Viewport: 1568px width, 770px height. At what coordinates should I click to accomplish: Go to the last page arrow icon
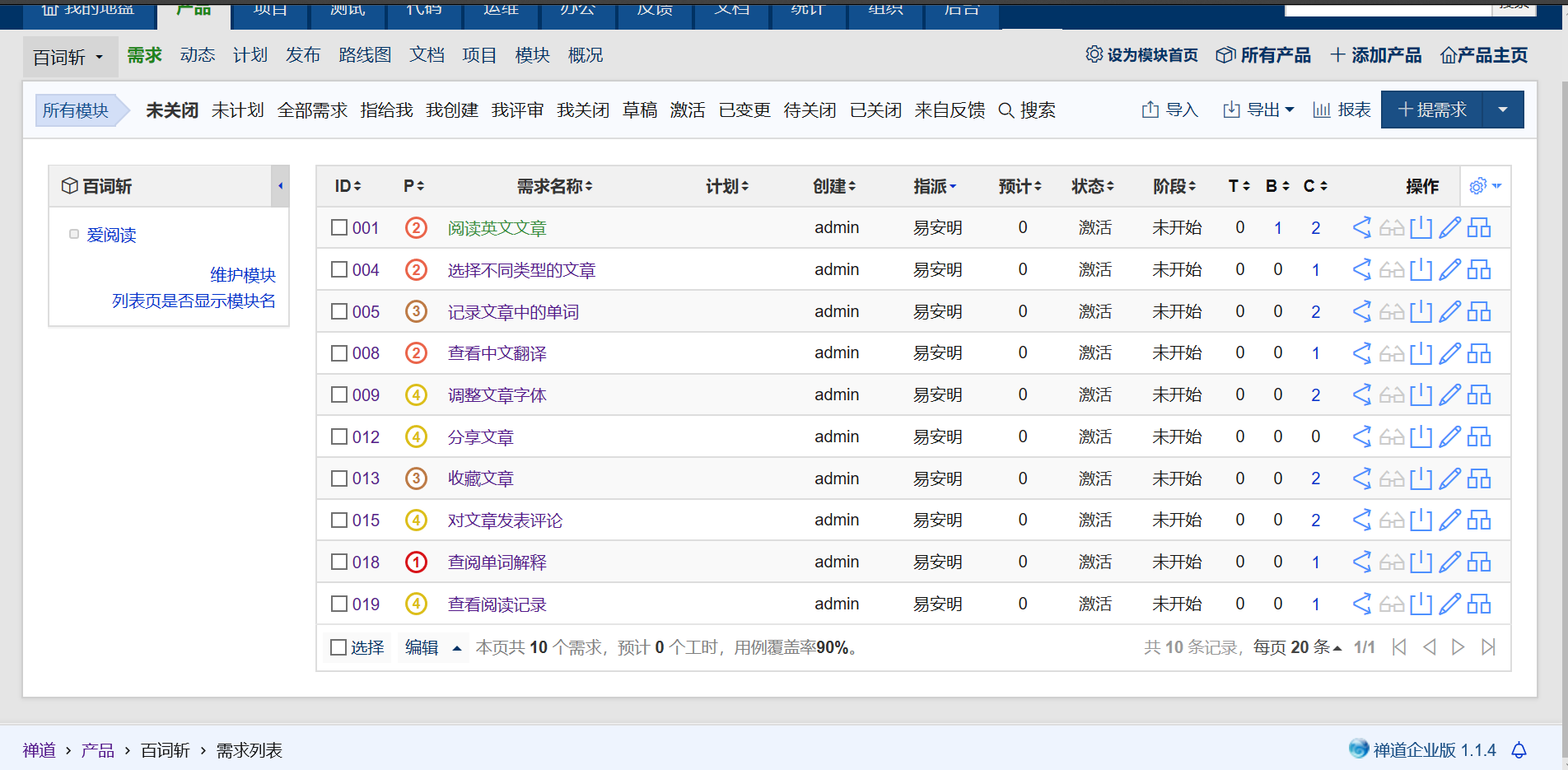coord(1487,647)
